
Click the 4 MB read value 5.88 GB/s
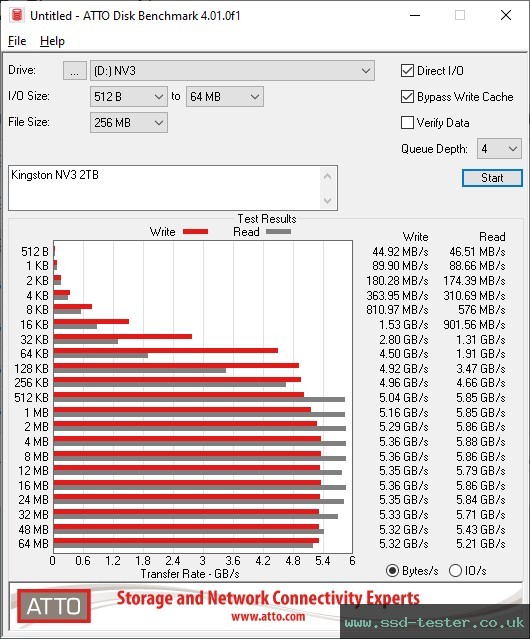(x=481, y=442)
